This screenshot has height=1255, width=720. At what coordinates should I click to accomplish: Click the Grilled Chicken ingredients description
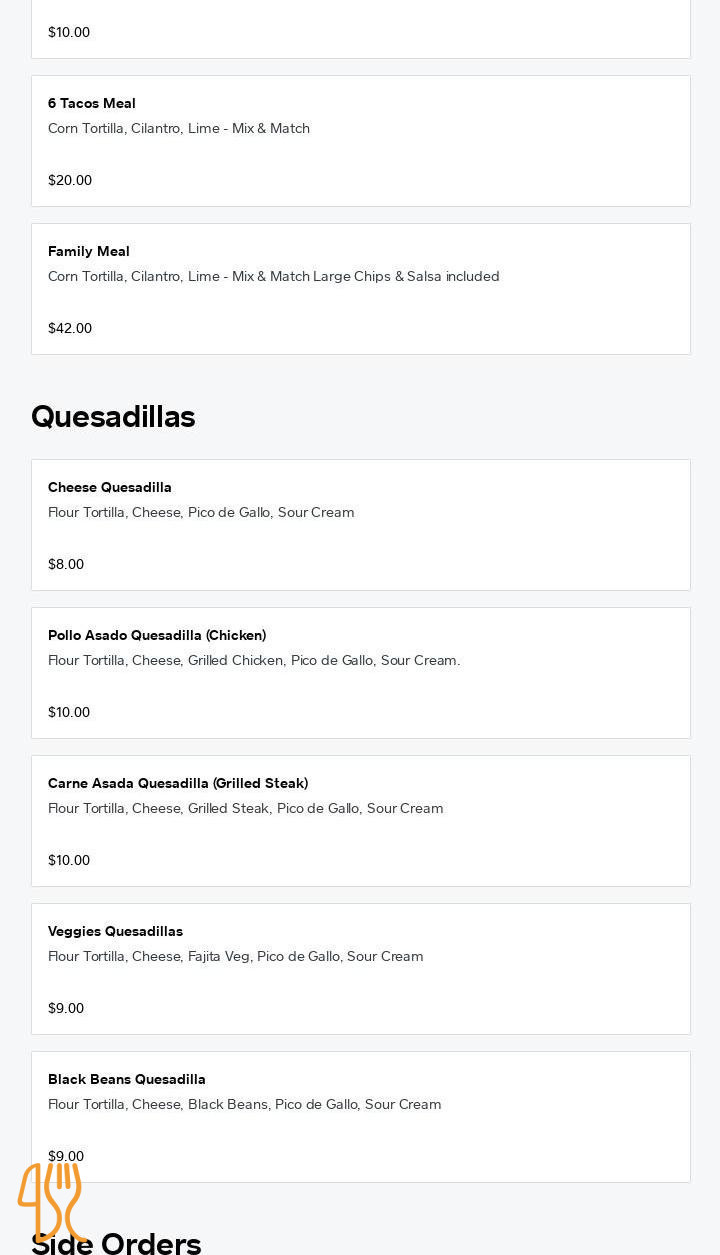click(x=254, y=660)
